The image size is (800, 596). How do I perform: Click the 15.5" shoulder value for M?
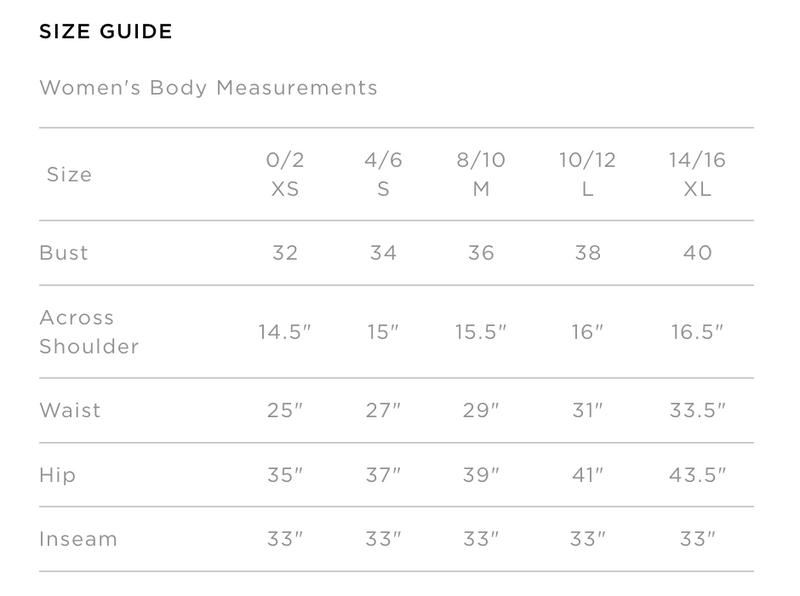coord(481,332)
